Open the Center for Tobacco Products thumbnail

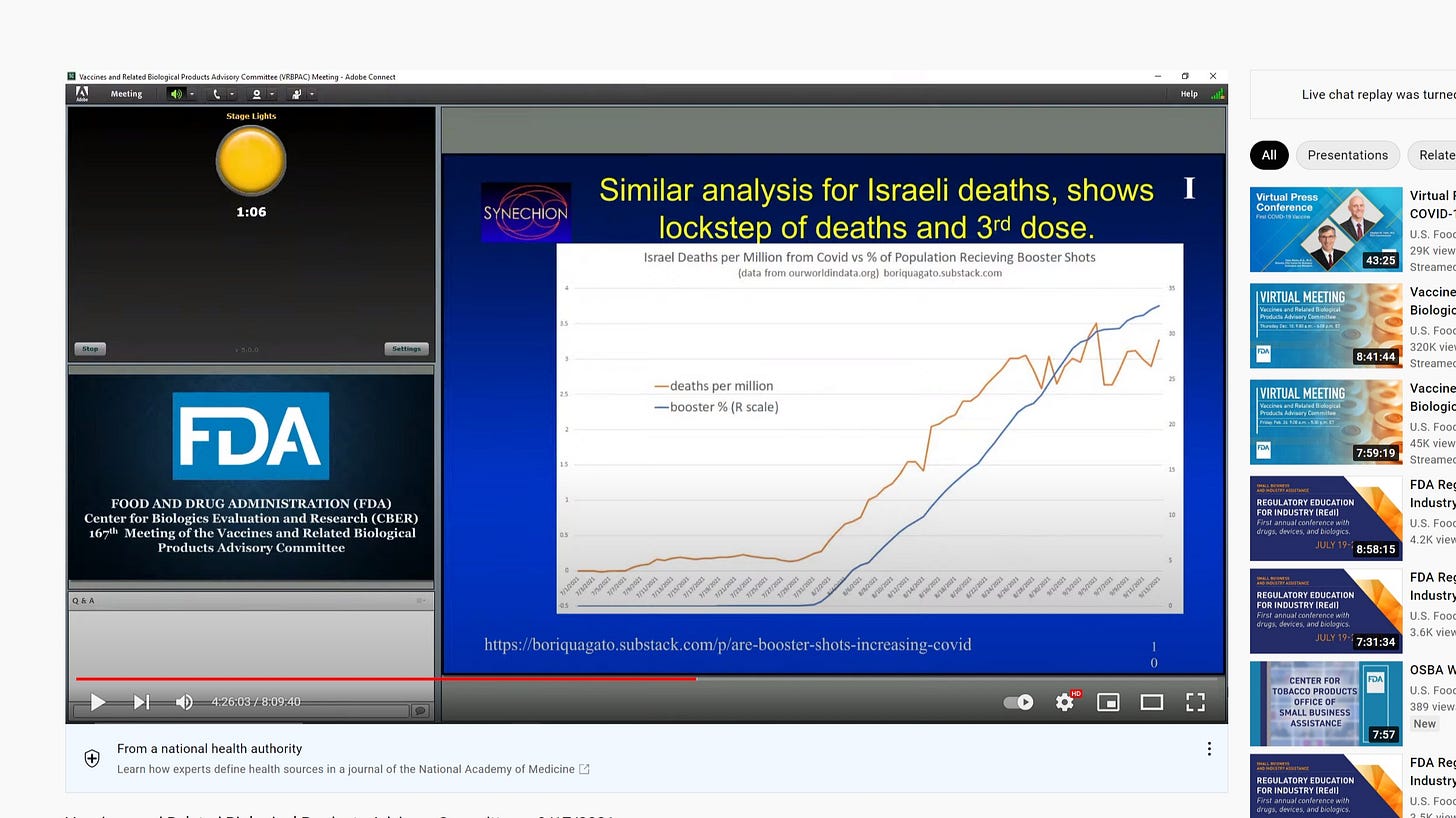[x=1326, y=704]
